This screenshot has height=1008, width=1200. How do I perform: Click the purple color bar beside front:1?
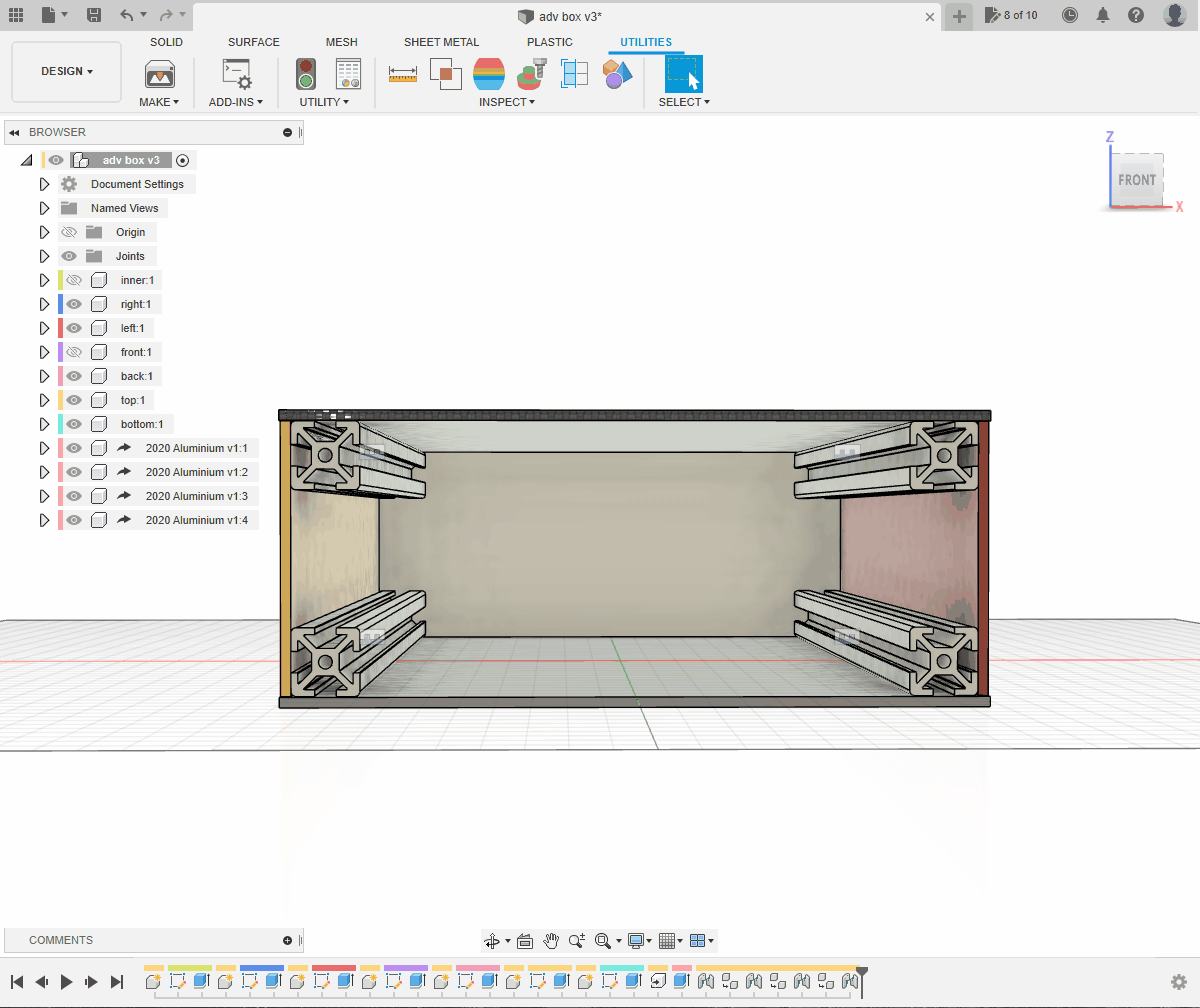tap(61, 352)
